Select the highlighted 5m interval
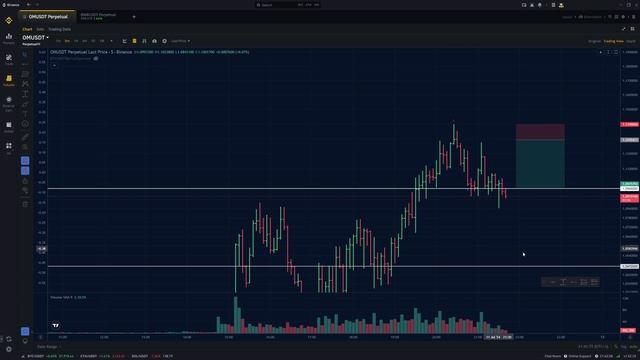The image size is (640, 360). [x=67, y=41]
